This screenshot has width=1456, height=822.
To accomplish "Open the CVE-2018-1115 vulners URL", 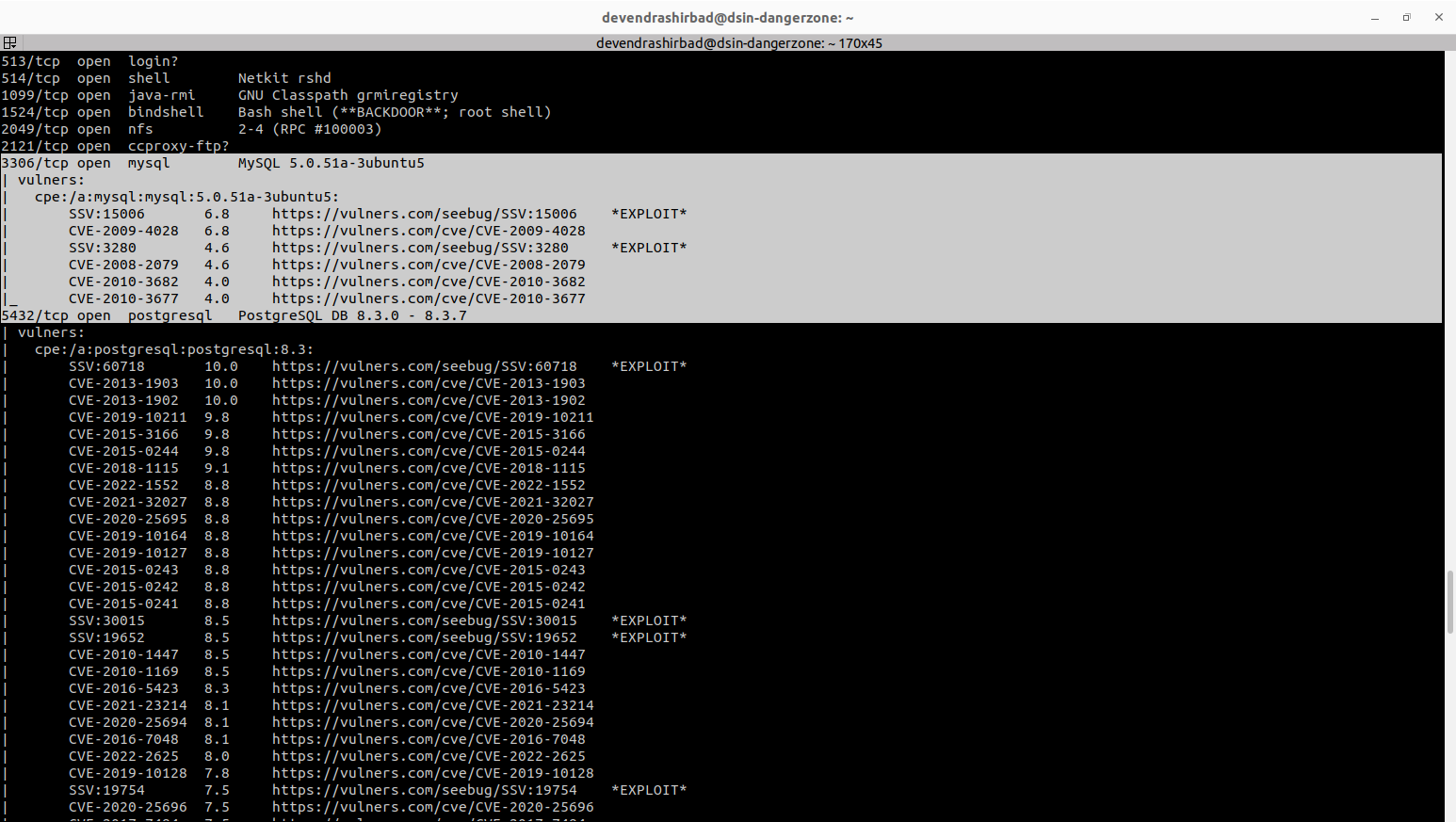I will tap(429, 468).
